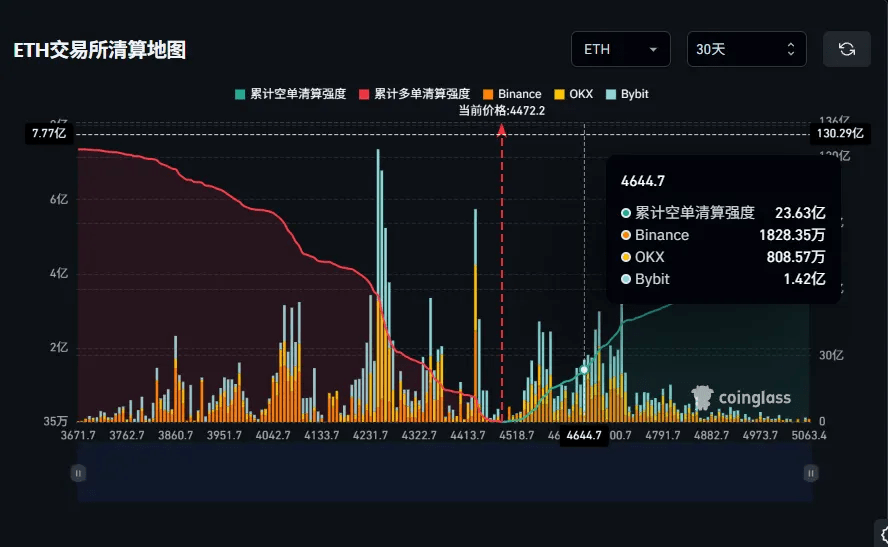This screenshot has width=888, height=547.
Task: Toggle the Bybit legend series
Action: point(627,94)
